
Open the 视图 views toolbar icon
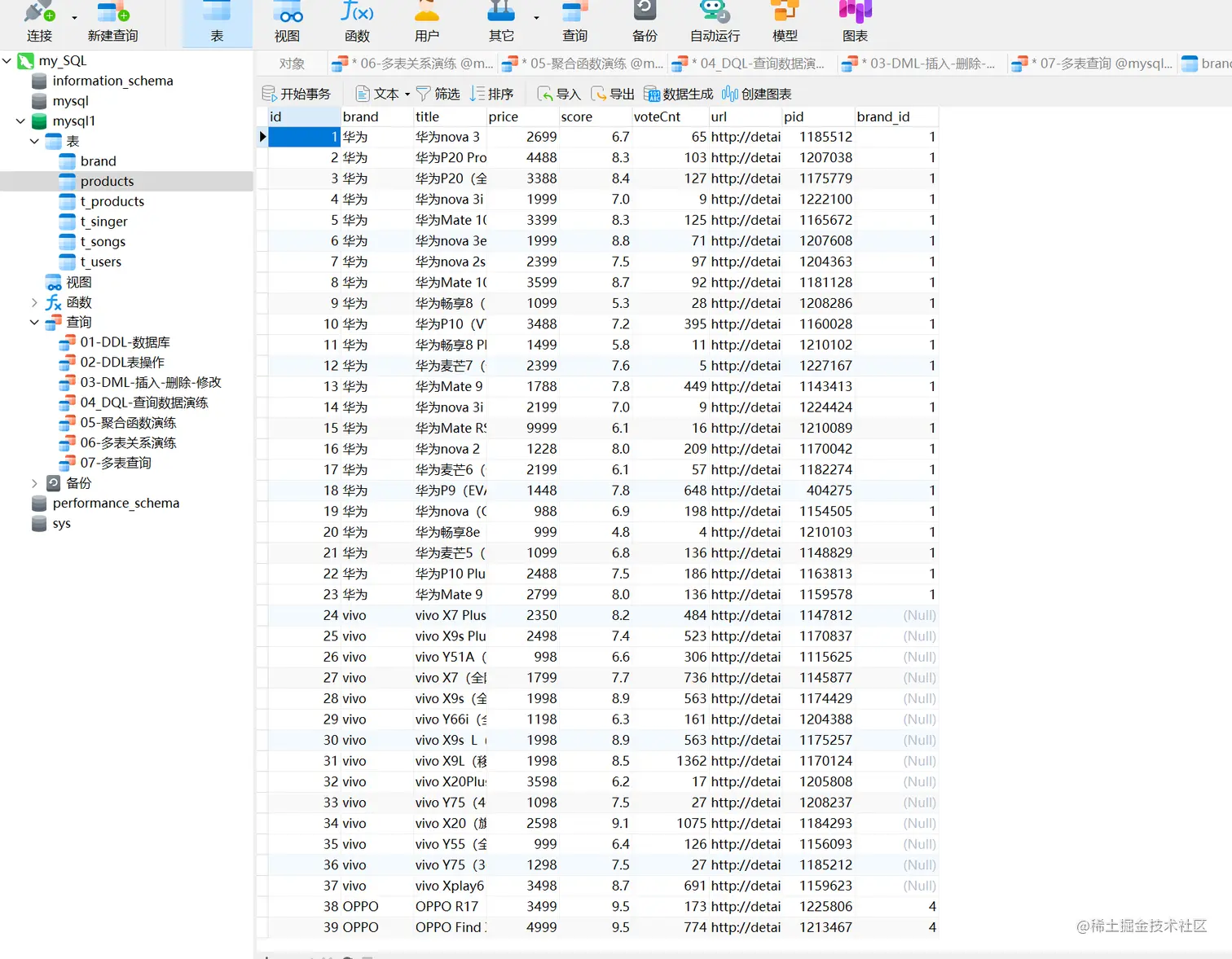[288, 23]
